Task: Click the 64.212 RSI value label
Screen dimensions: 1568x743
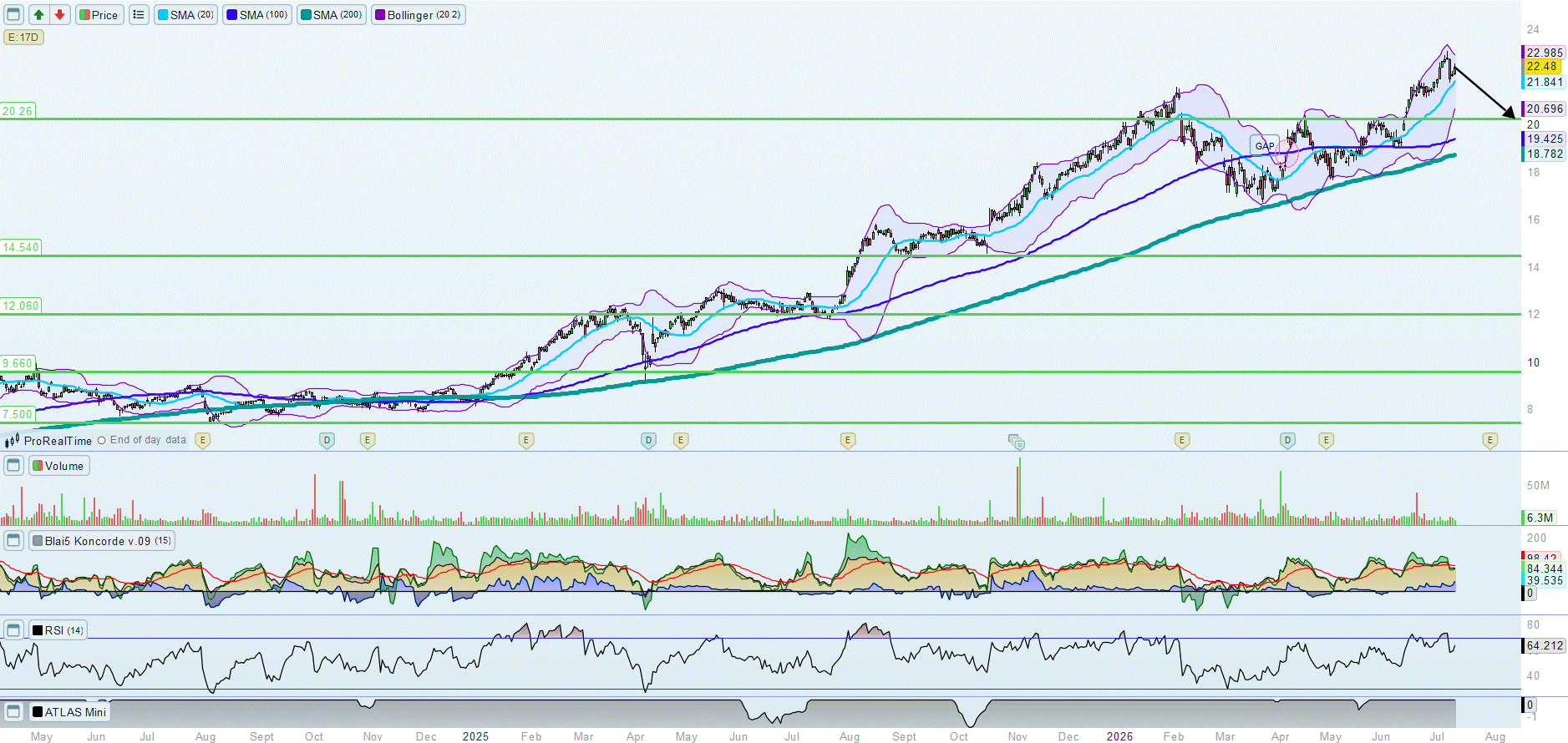Action: click(x=1544, y=645)
